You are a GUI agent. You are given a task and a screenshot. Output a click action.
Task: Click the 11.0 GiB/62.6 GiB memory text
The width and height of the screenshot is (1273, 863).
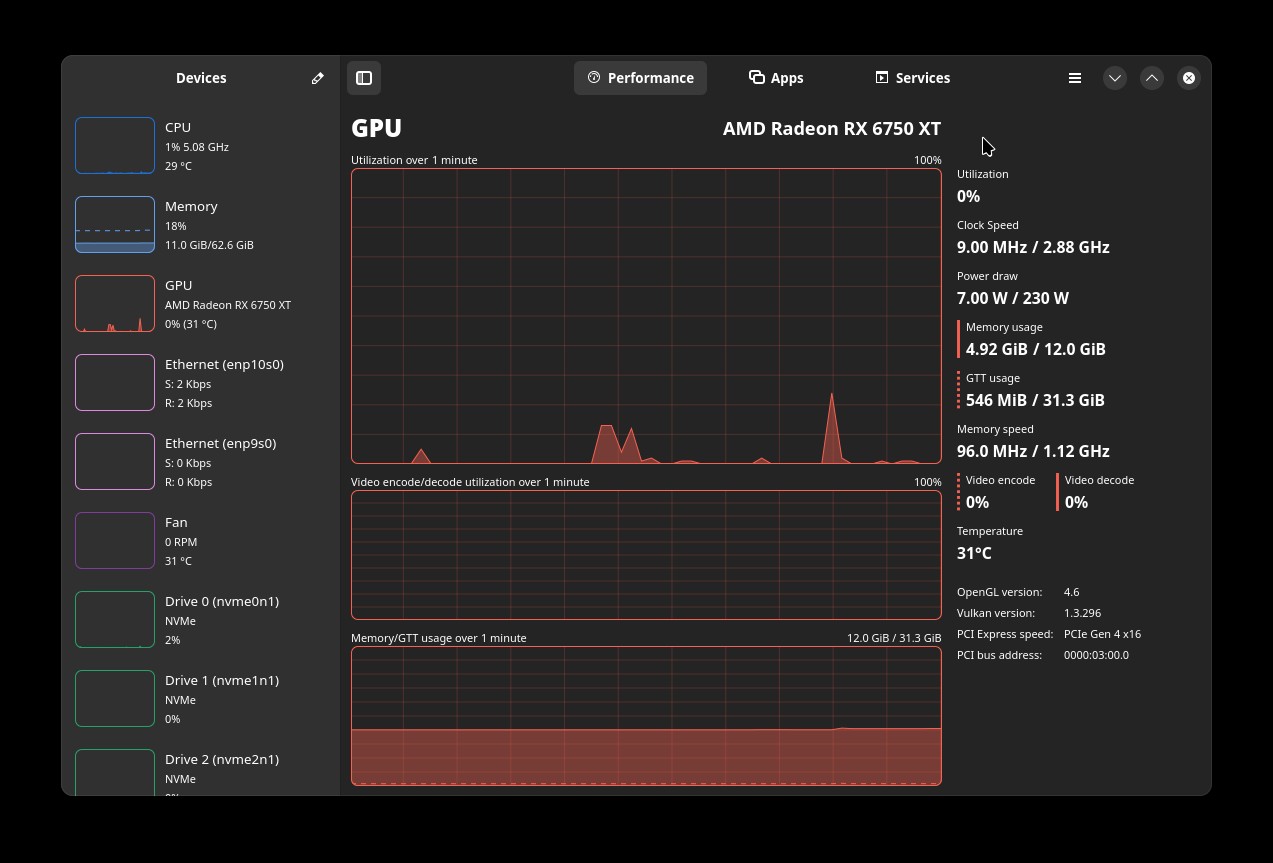(x=209, y=245)
